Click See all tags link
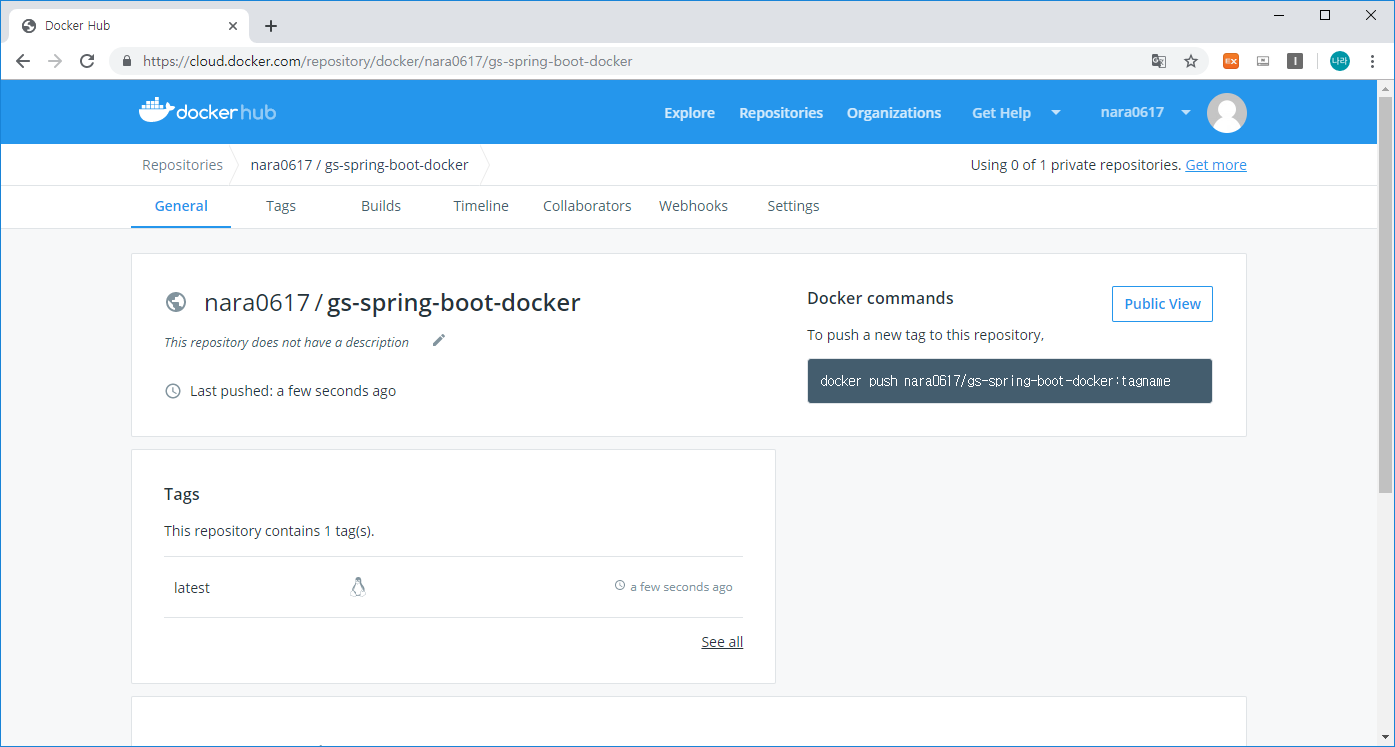 pyautogui.click(x=722, y=642)
